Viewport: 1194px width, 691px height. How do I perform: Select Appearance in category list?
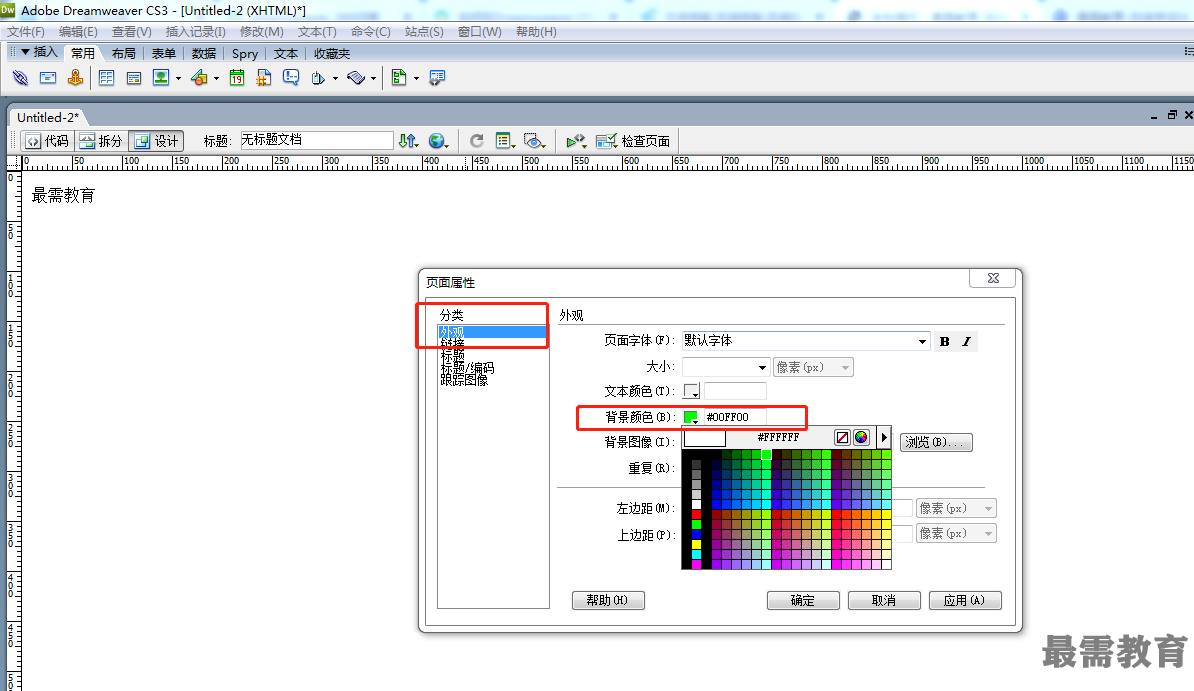coord(492,332)
